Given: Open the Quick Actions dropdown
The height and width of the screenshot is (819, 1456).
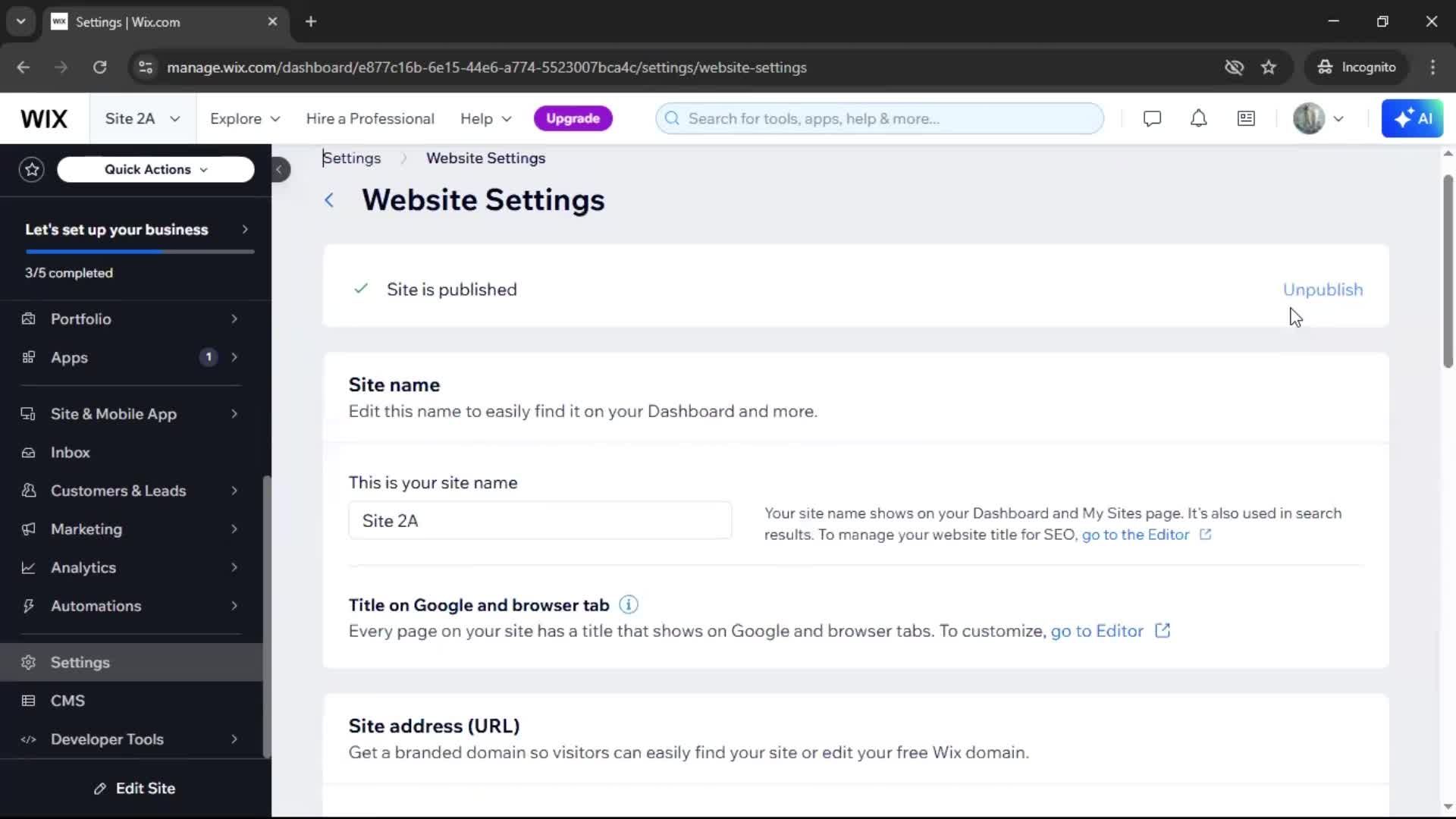Looking at the screenshot, I should (x=155, y=169).
